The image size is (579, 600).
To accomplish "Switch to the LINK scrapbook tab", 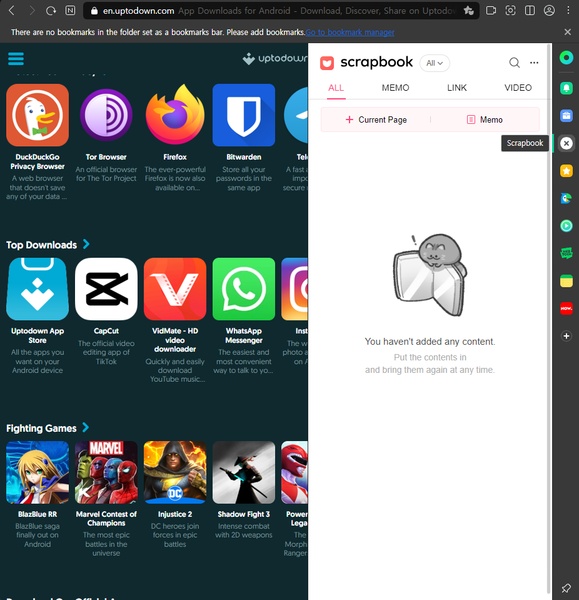I will point(457,88).
